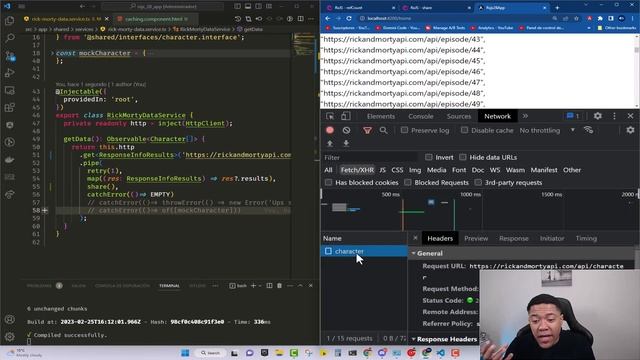
Task: Click the Windows taskbar Search box
Action: click(x=210, y=353)
